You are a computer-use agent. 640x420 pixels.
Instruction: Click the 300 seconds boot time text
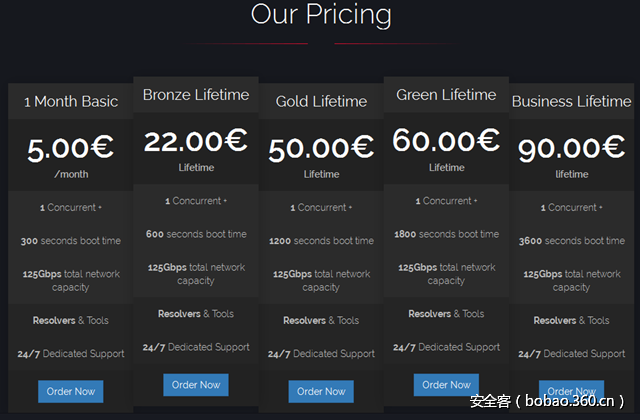coord(71,241)
